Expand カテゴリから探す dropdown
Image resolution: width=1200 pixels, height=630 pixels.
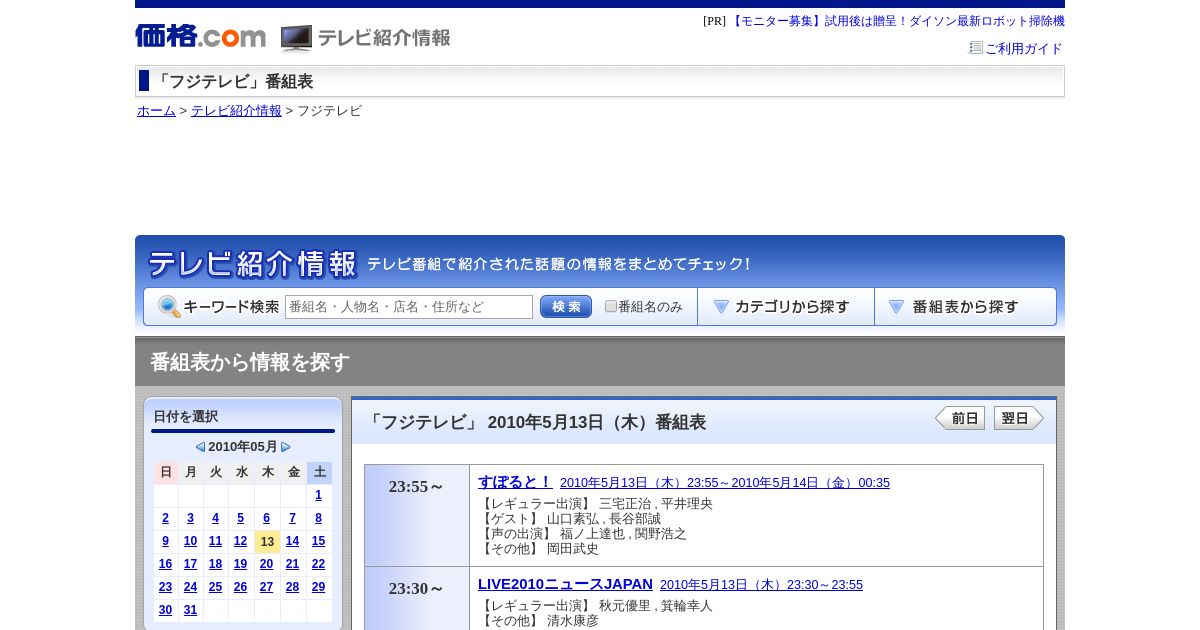coord(786,307)
